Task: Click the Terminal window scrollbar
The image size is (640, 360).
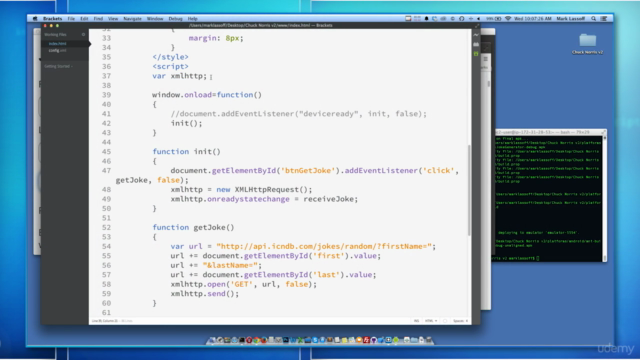Action: tap(604, 198)
